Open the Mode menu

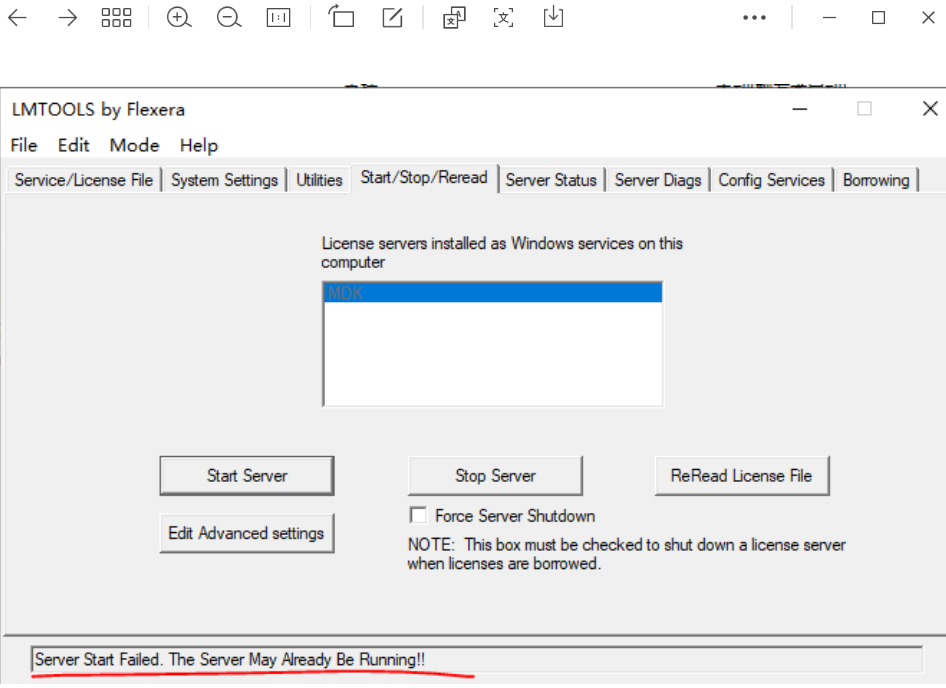click(134, 145)
